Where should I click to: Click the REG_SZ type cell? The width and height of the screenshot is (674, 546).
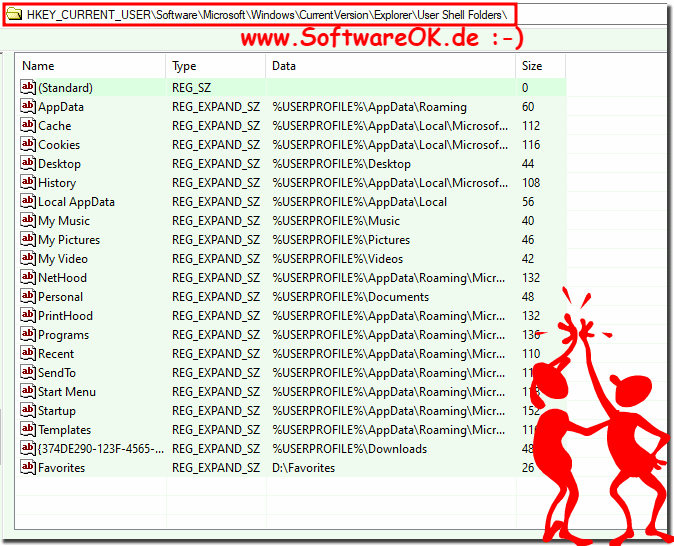click(191, 88)
